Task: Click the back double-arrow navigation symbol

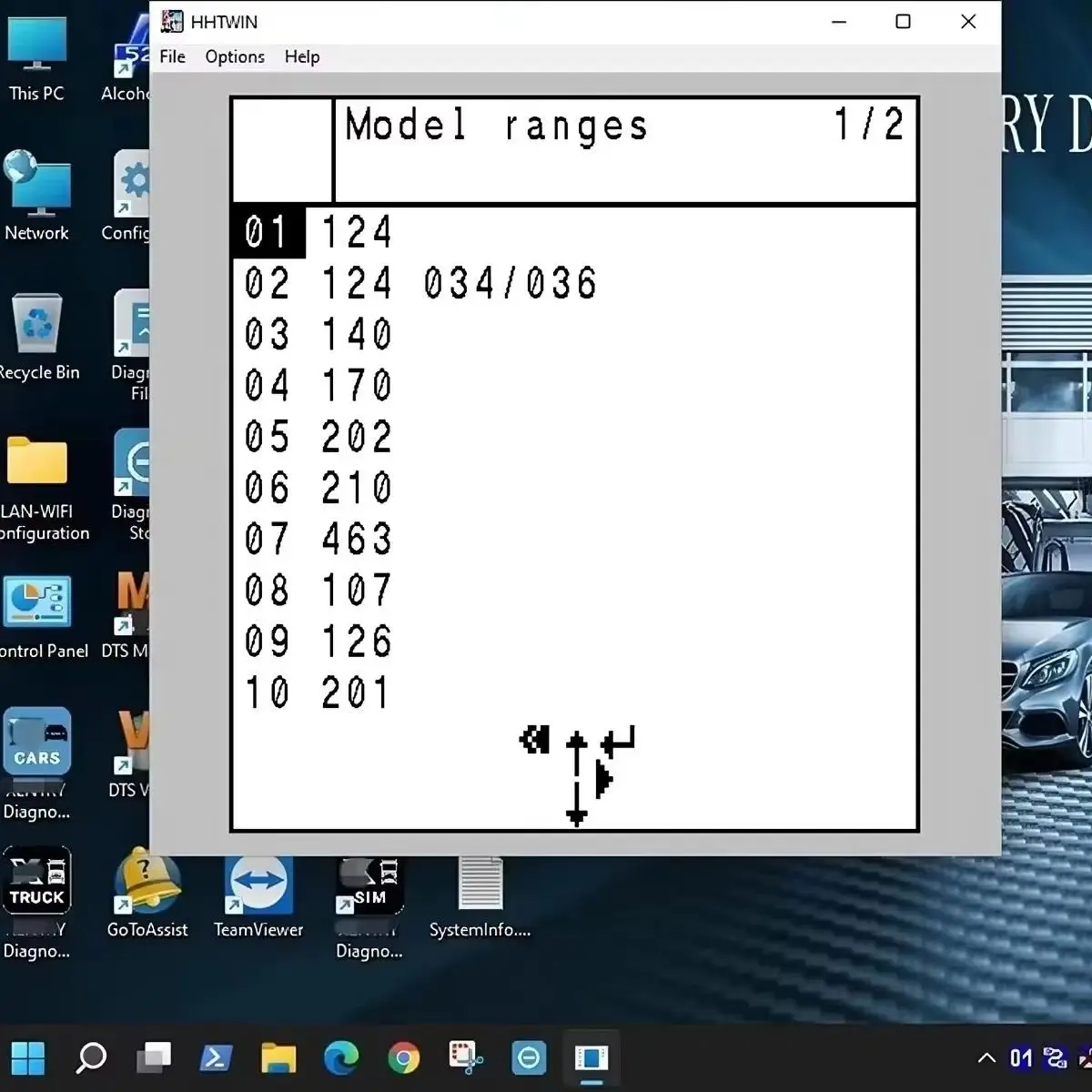Action: click(x=535, y=739)
